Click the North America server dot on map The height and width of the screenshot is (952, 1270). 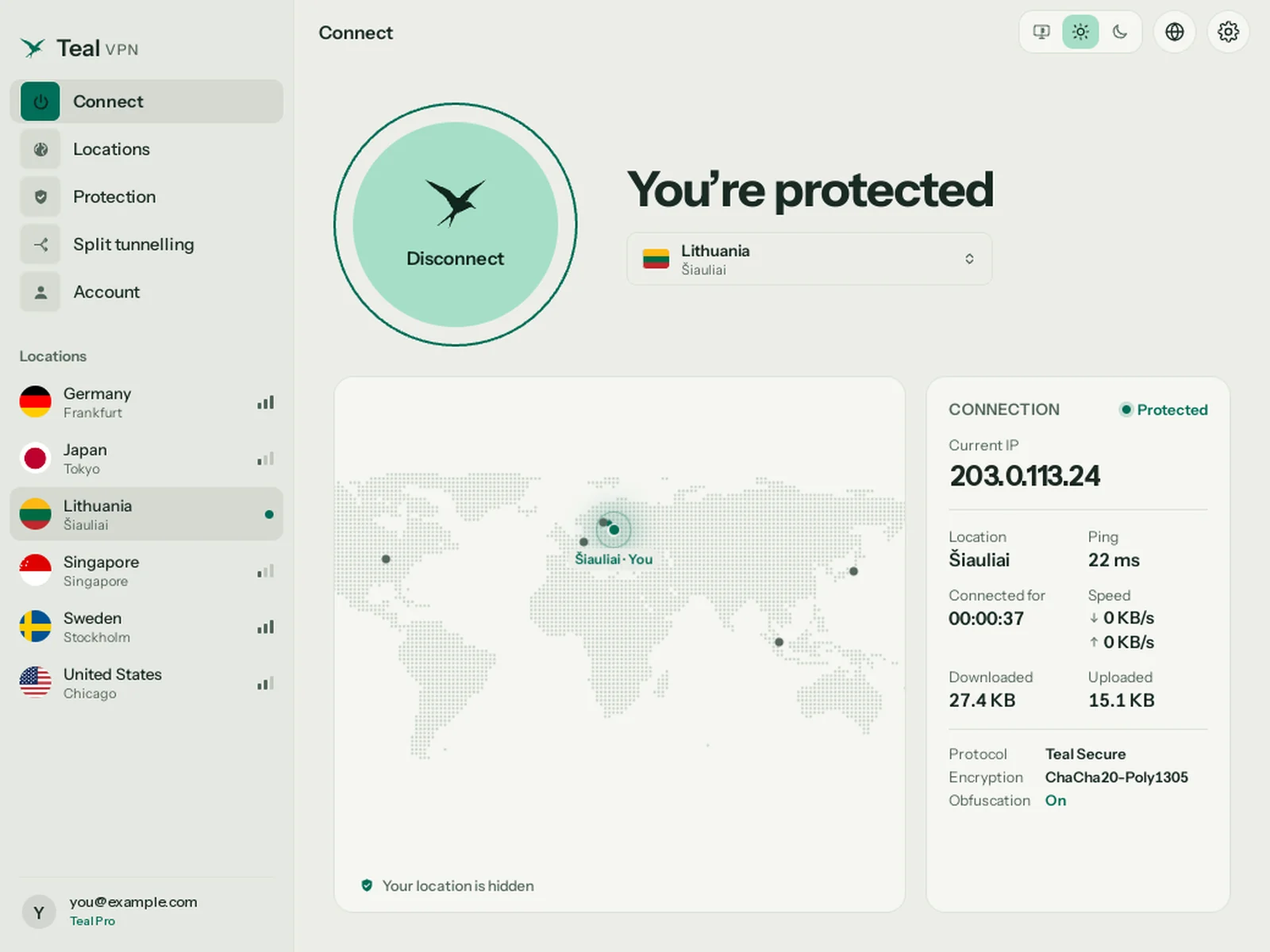click(386, 559)
